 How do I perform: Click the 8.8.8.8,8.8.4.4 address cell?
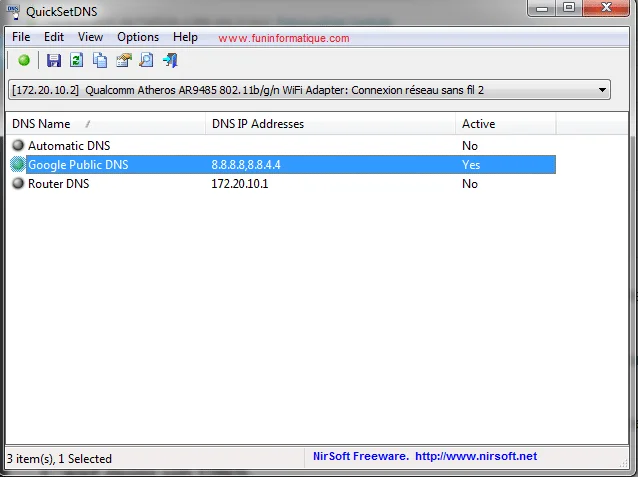(x=246, y=165)
